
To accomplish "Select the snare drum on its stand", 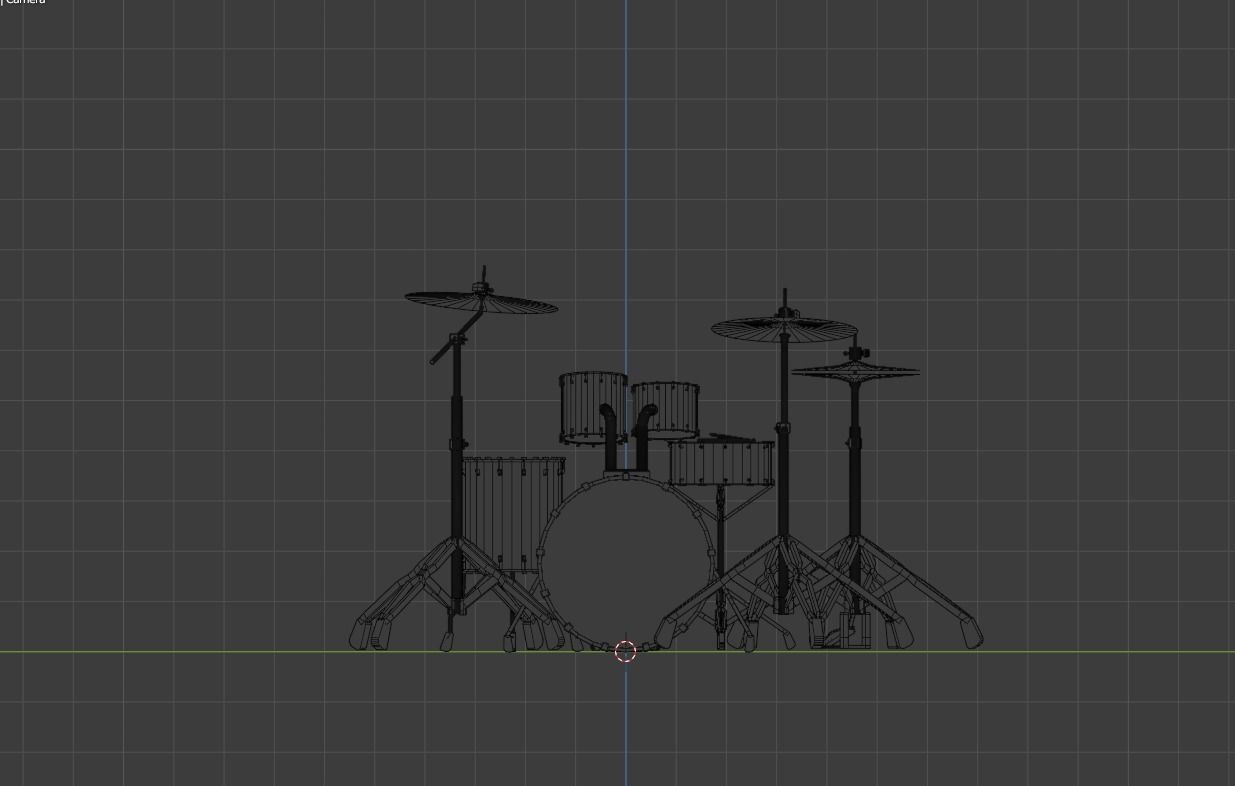I will 722,461.
